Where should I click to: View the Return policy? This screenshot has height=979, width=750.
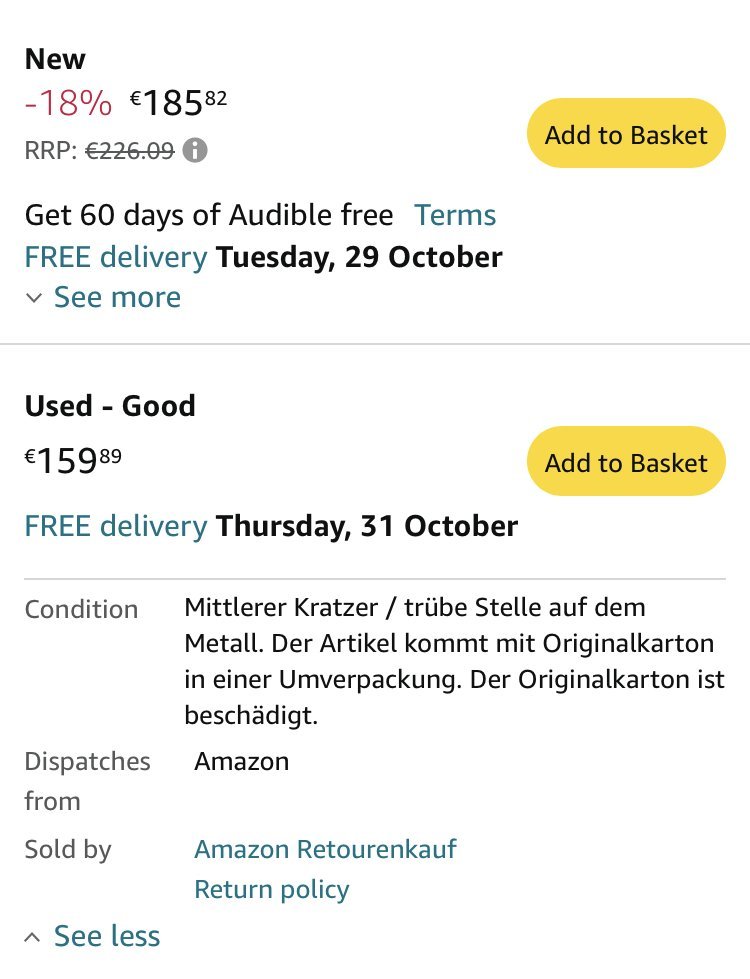point(272,889)
